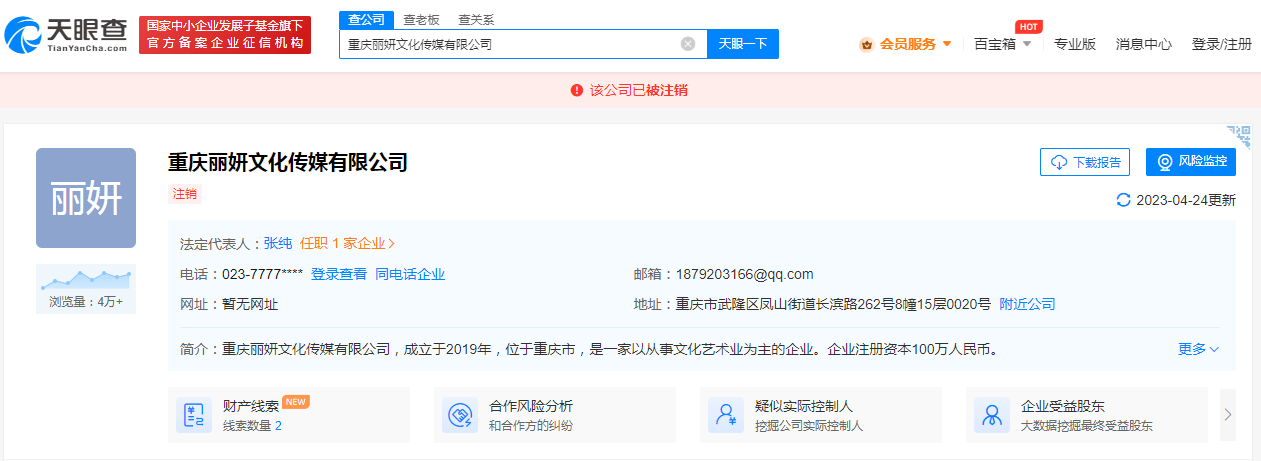Click the 天眼一下 search button
Screen dimensions: 1261x461
743,44
